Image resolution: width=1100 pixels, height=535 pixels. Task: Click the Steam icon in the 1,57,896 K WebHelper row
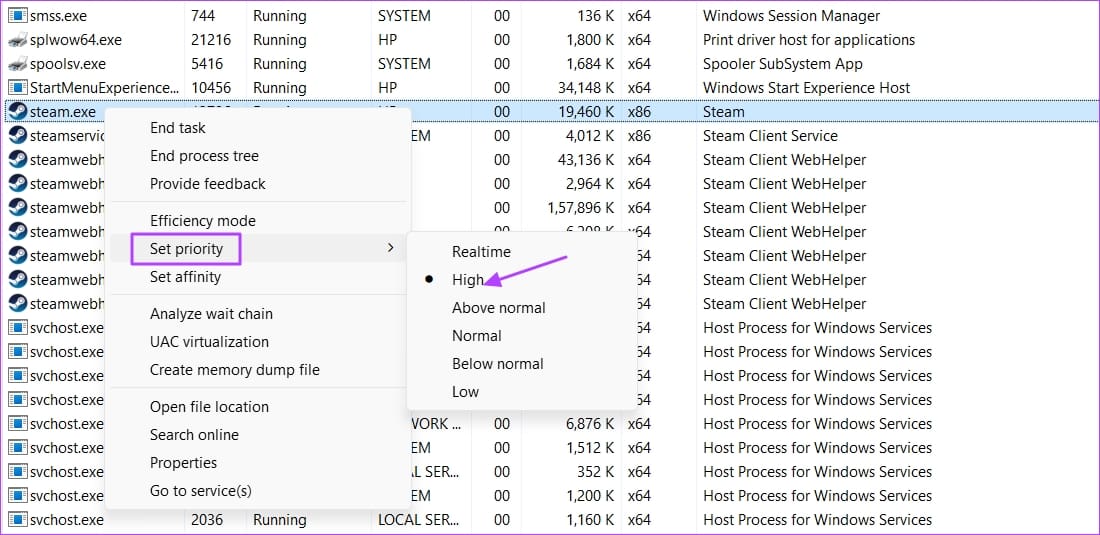18,208
